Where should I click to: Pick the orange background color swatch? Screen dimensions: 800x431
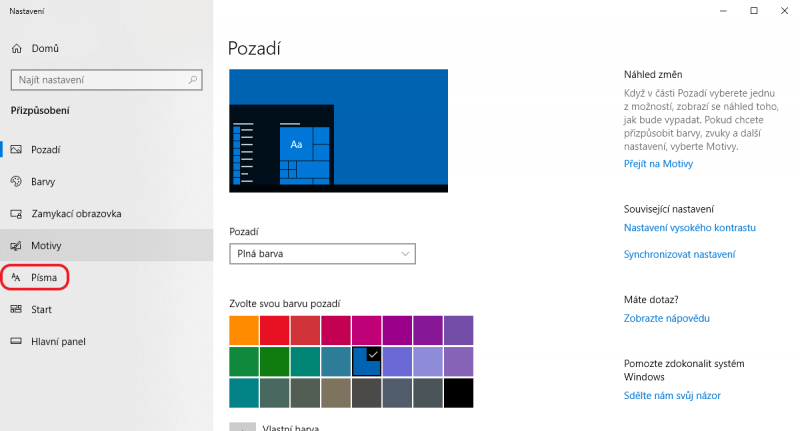244,330
